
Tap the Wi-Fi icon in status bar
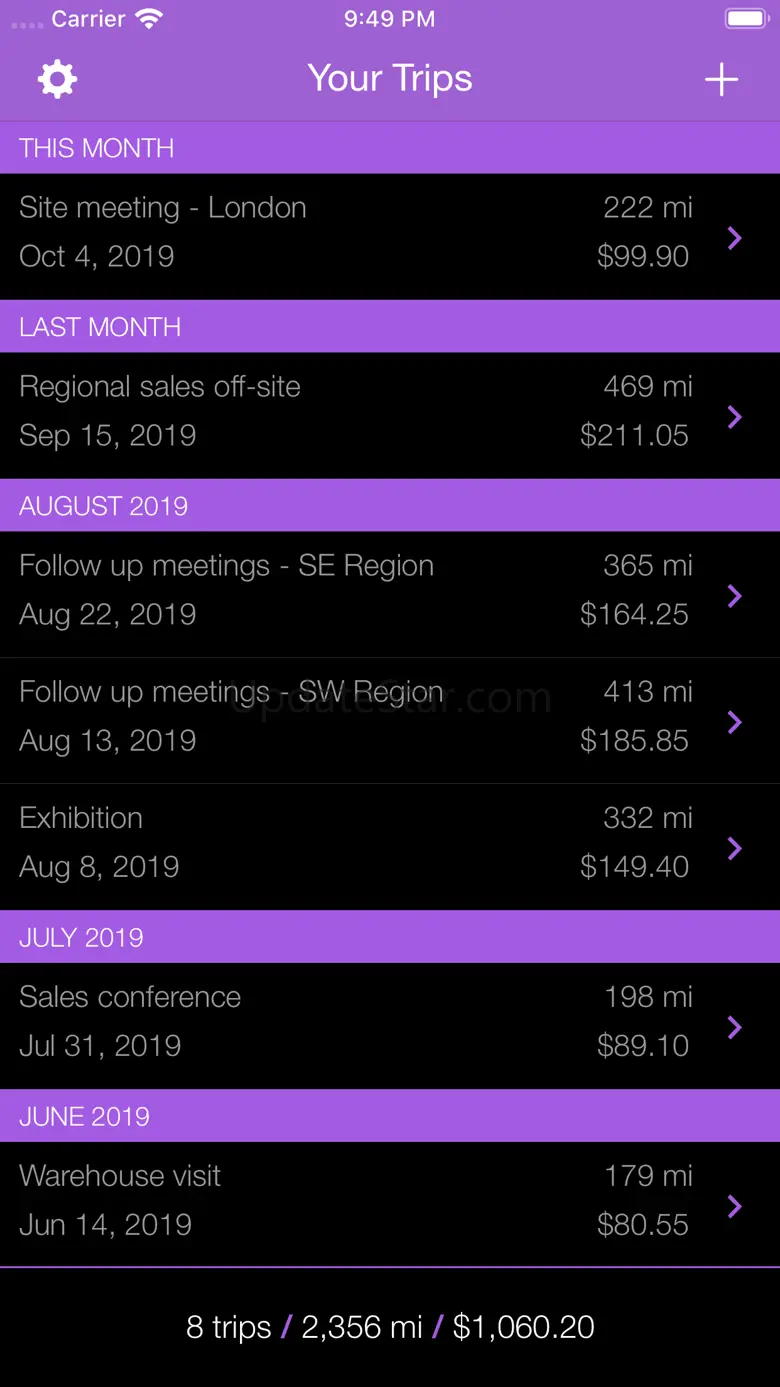(149, 19)
